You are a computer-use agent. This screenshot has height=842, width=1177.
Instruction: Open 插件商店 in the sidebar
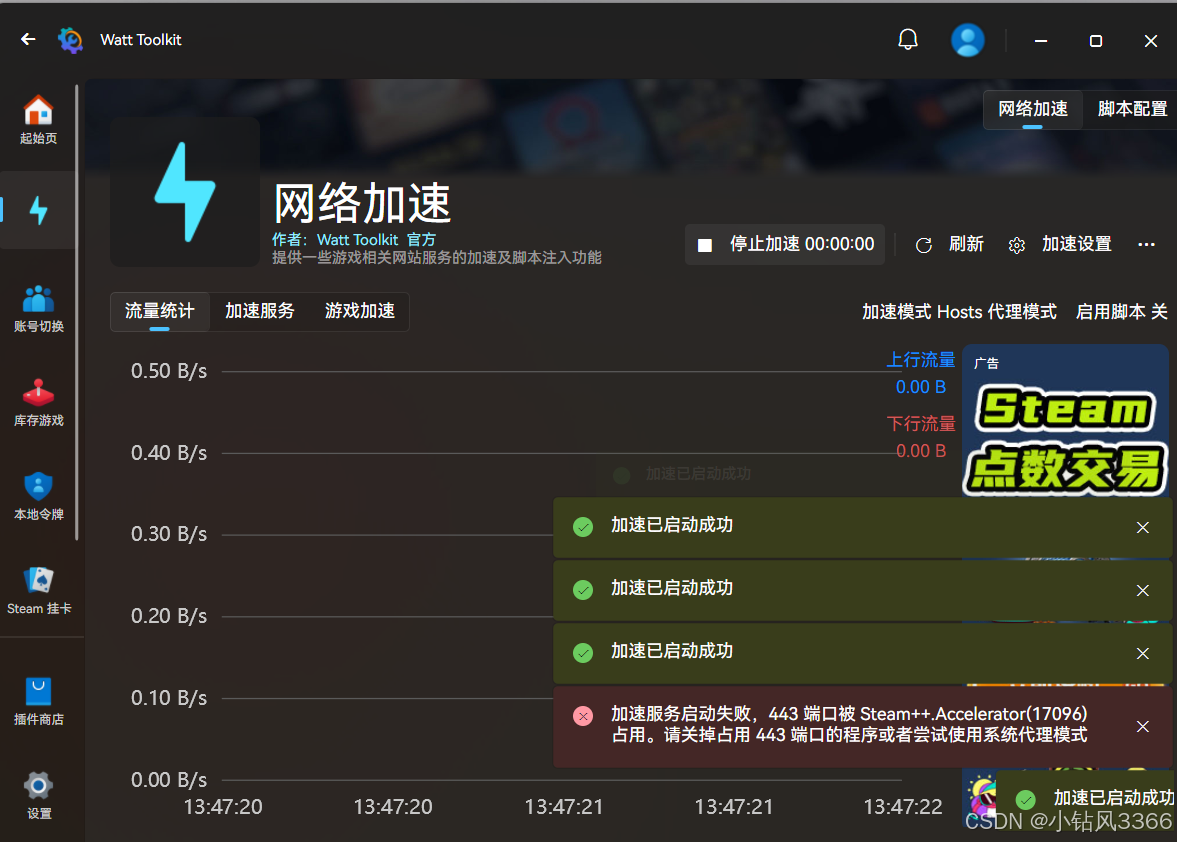click(38, 702)
